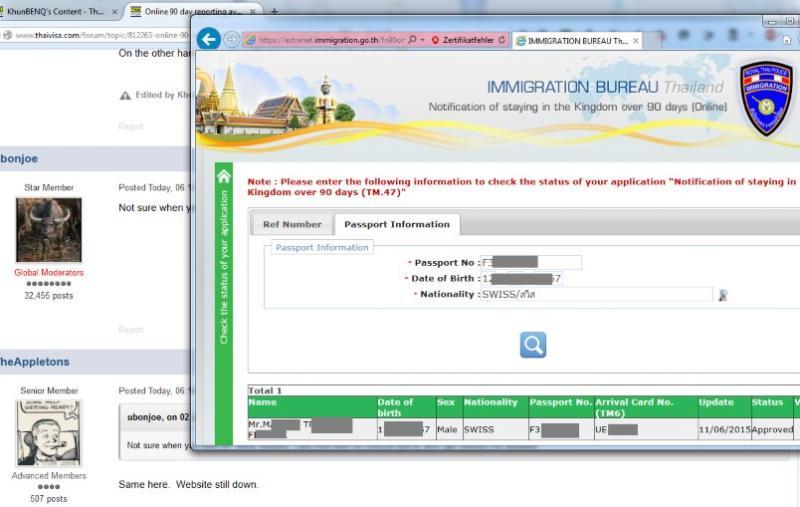Click the Date of Birth input field
The height and width of the screenshot is (507, 800).
[x=521, y=278]
